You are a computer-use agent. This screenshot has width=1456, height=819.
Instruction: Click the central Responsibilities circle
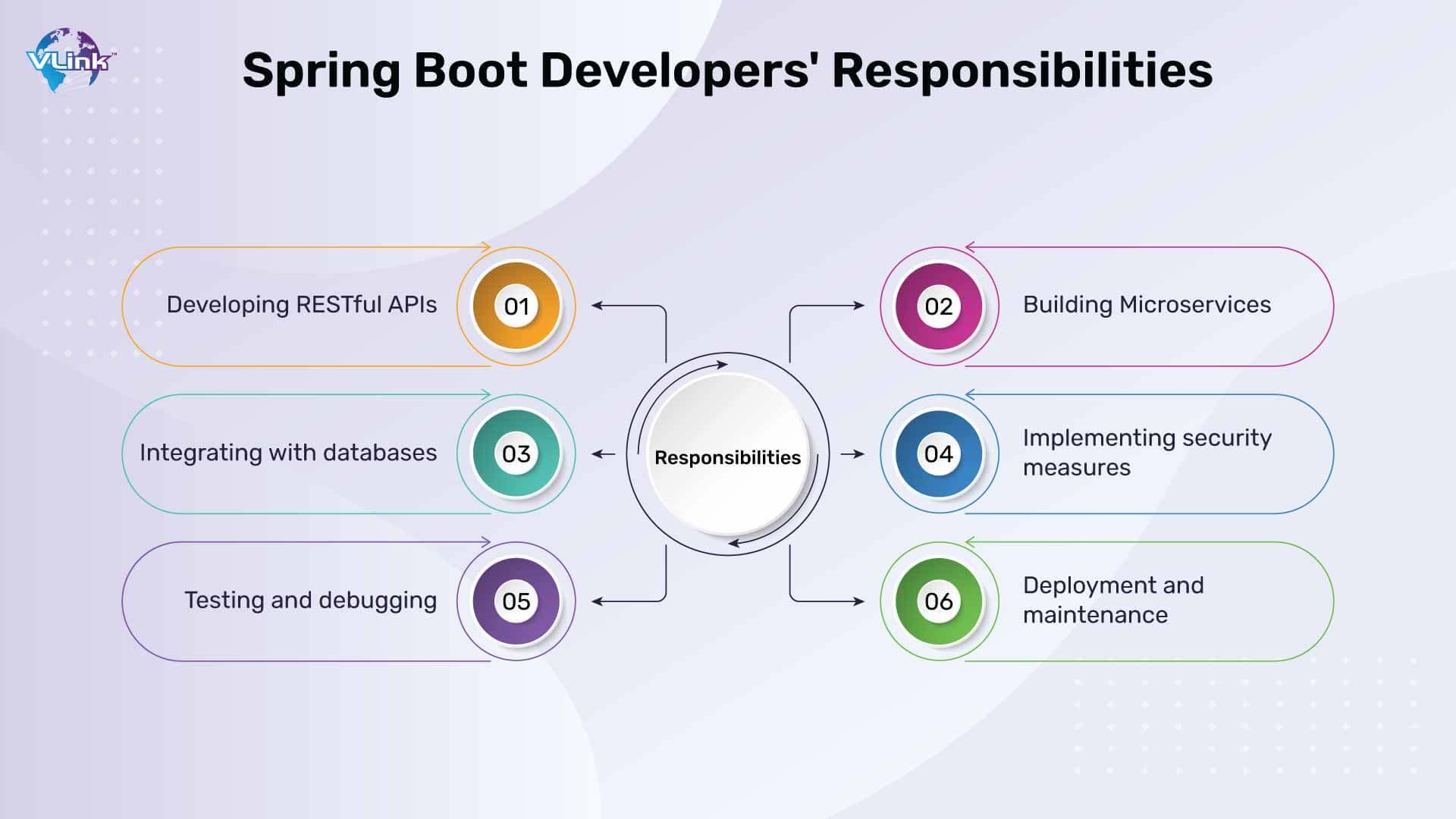click(728, 455)
